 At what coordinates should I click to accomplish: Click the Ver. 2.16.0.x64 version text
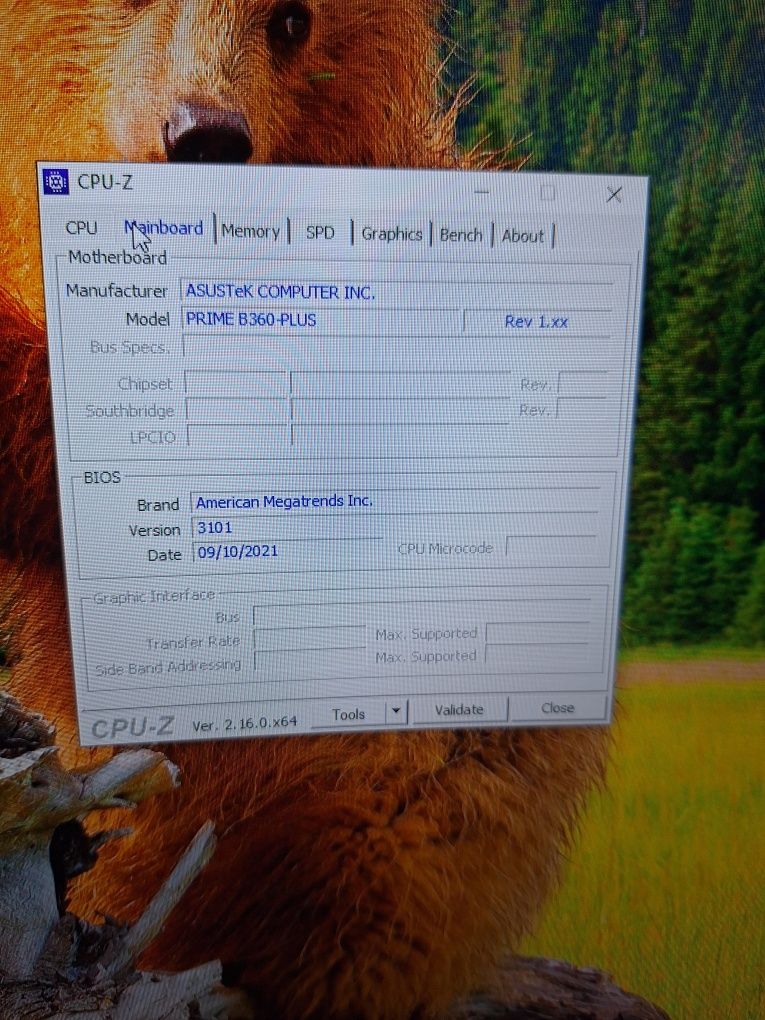tap(245, 723)
